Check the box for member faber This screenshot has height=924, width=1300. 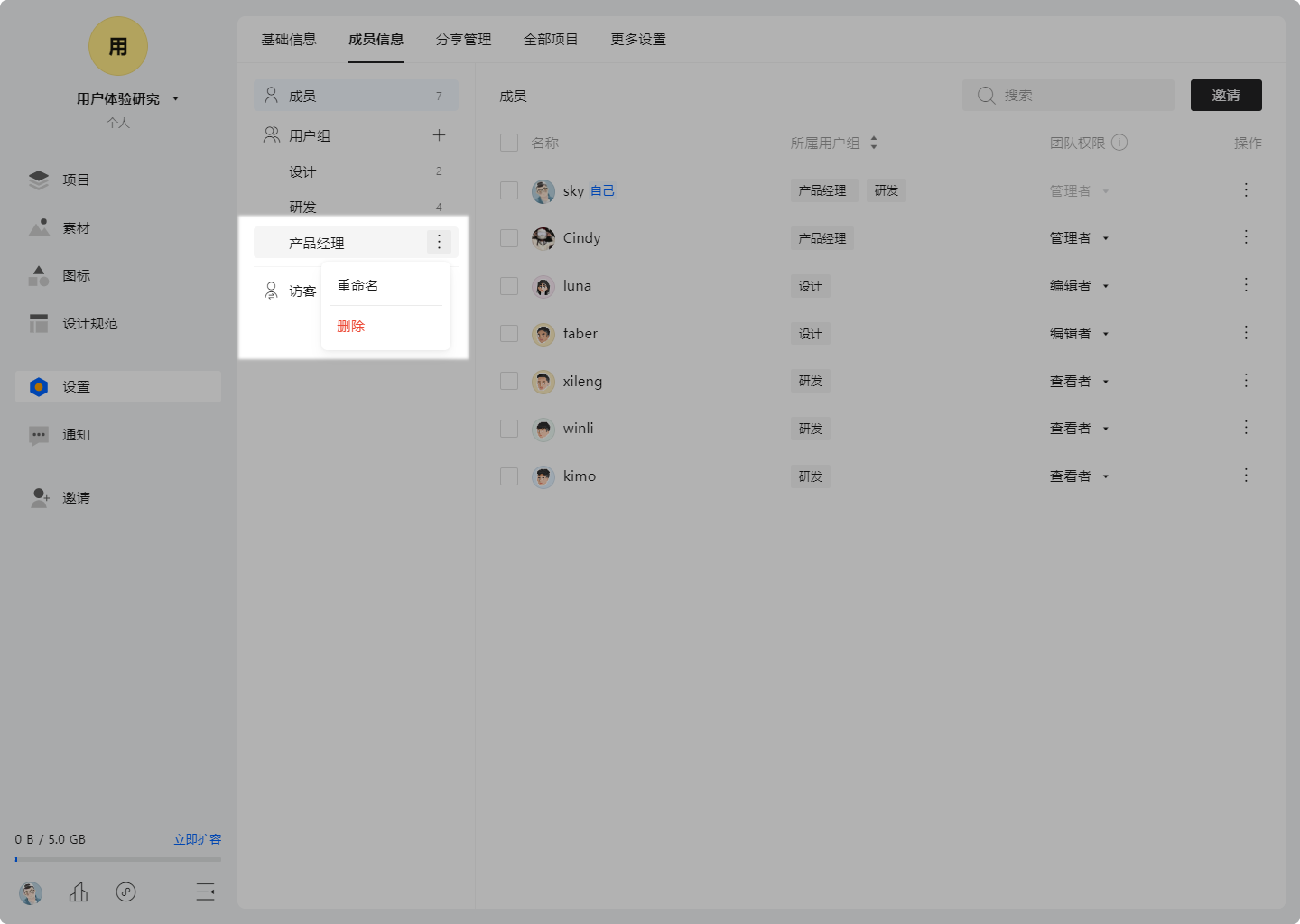tap(509, 333)
